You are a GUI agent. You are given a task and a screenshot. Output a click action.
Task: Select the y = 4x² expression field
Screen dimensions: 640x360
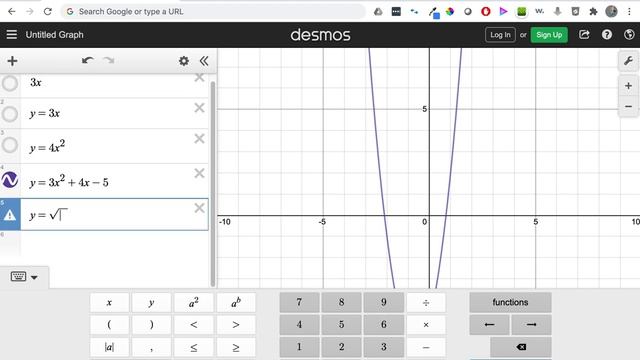(114, 146)
